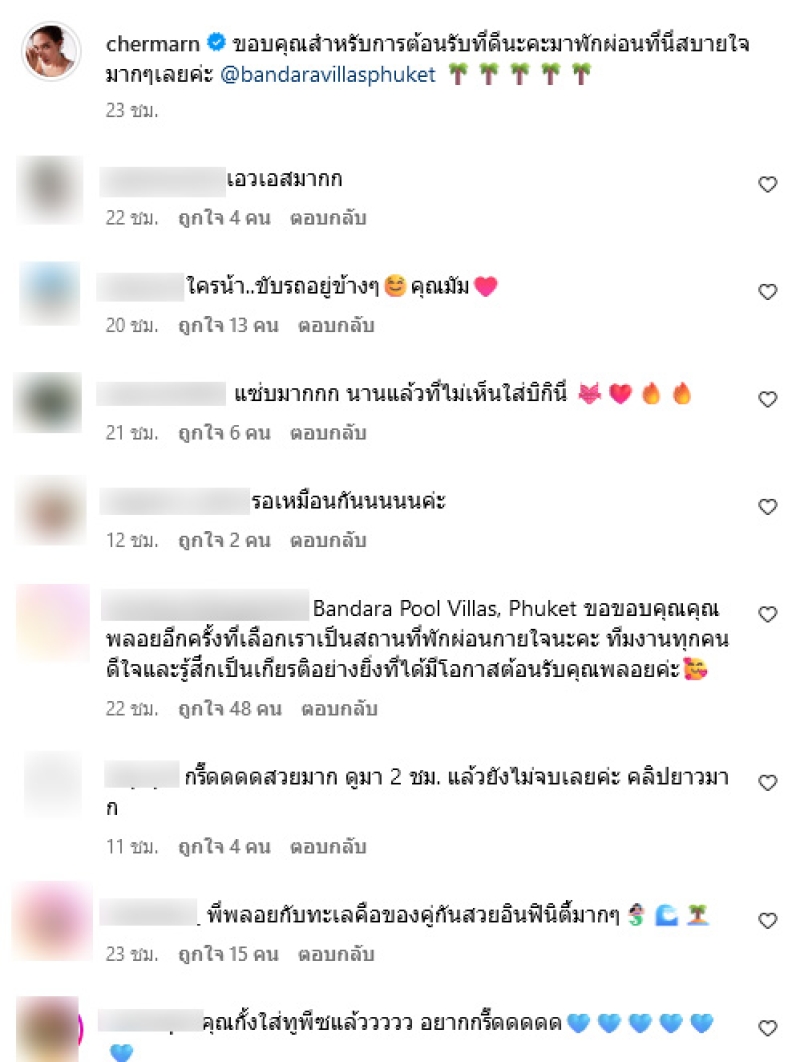Reply to the comment with 13 likes
The height and width of the screenshot is (1062, 800).
point(336,326)
